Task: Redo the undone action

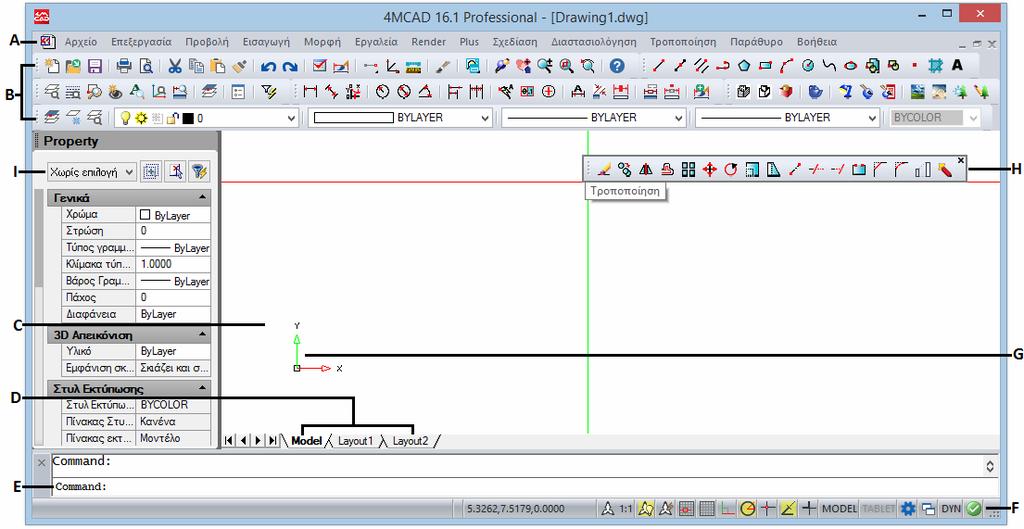Action: (289, 66)
